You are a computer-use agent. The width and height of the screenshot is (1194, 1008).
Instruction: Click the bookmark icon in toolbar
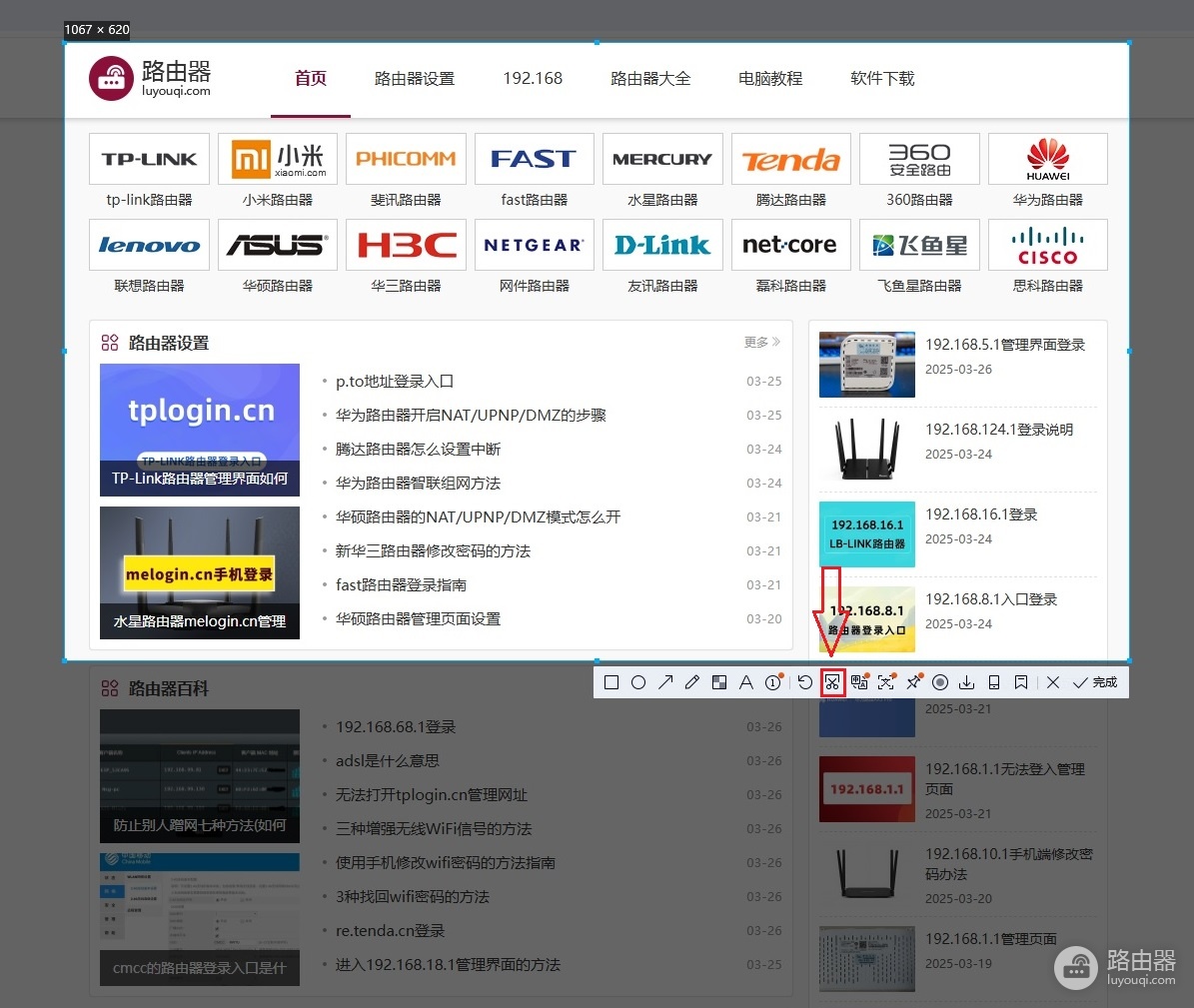[x=1021, y=682]
